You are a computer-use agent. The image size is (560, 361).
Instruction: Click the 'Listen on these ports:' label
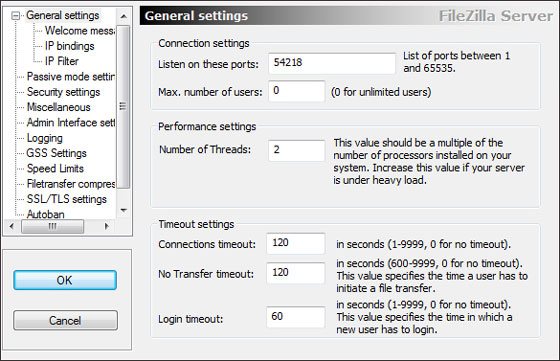209,64
